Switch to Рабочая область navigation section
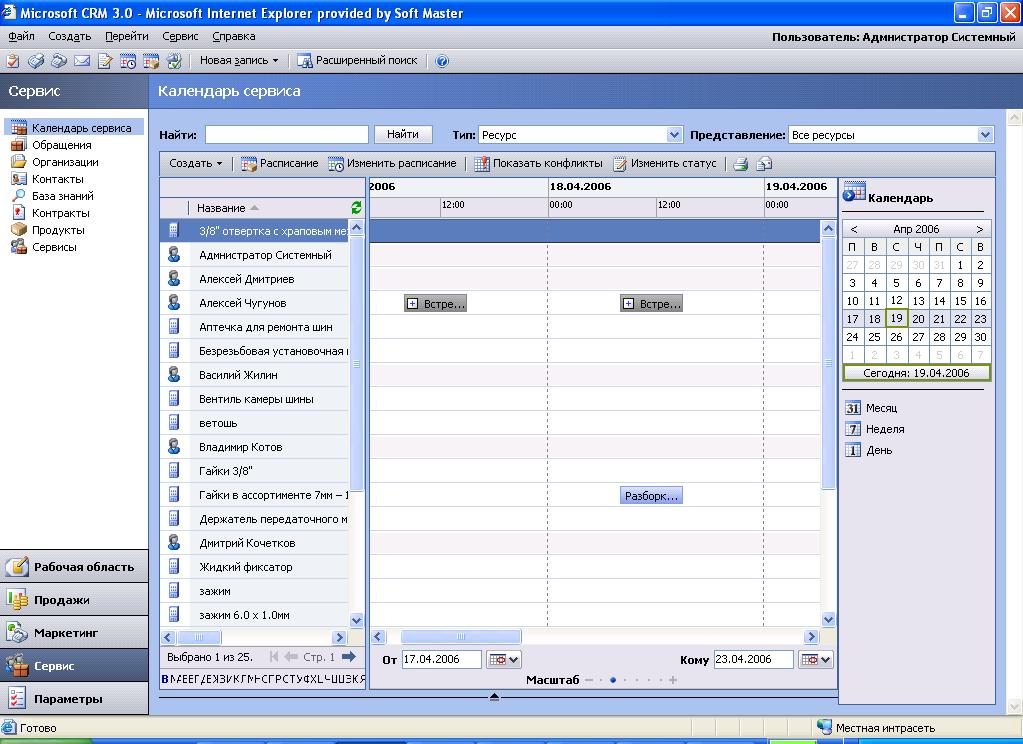The image size is (1023, 744). (74, 566)
